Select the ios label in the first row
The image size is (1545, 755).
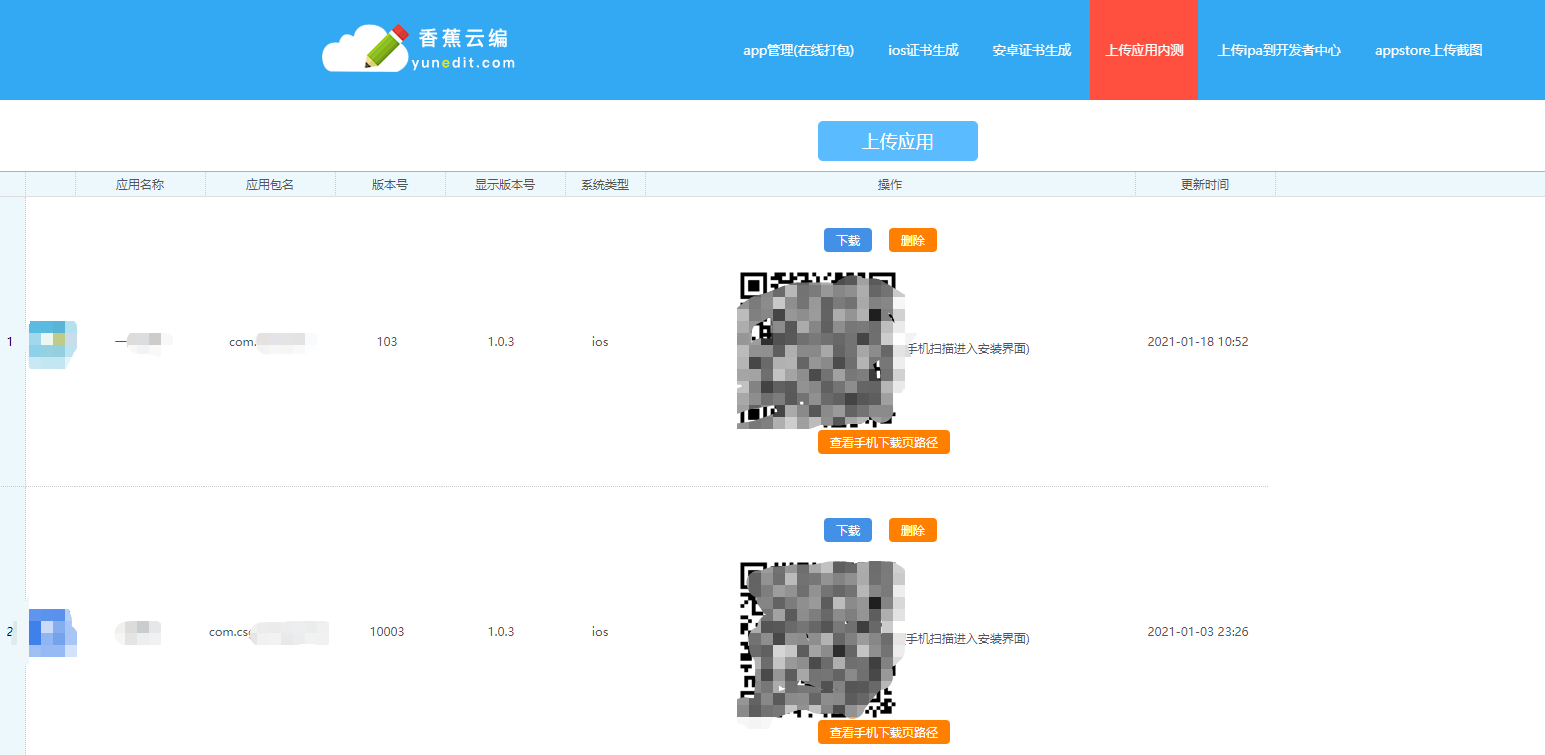coord(599,341)
